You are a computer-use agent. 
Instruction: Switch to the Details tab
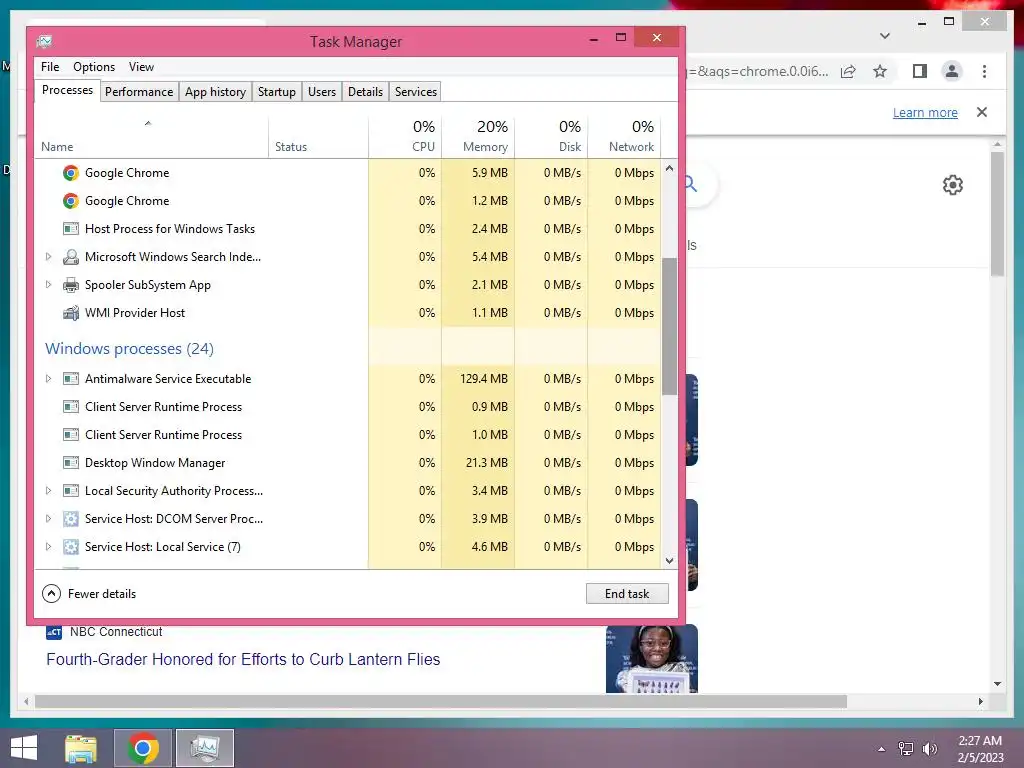point(365,92)
